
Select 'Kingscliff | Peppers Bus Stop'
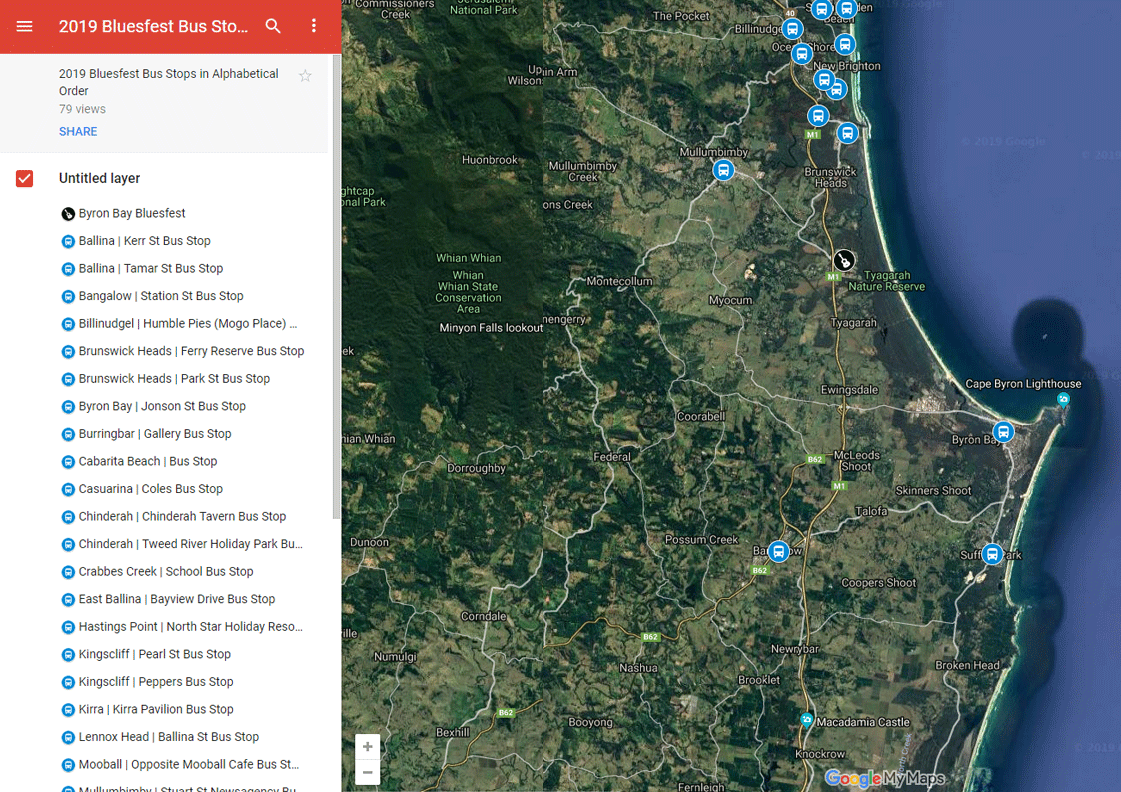pyautogui.click(x=156, y=681)
